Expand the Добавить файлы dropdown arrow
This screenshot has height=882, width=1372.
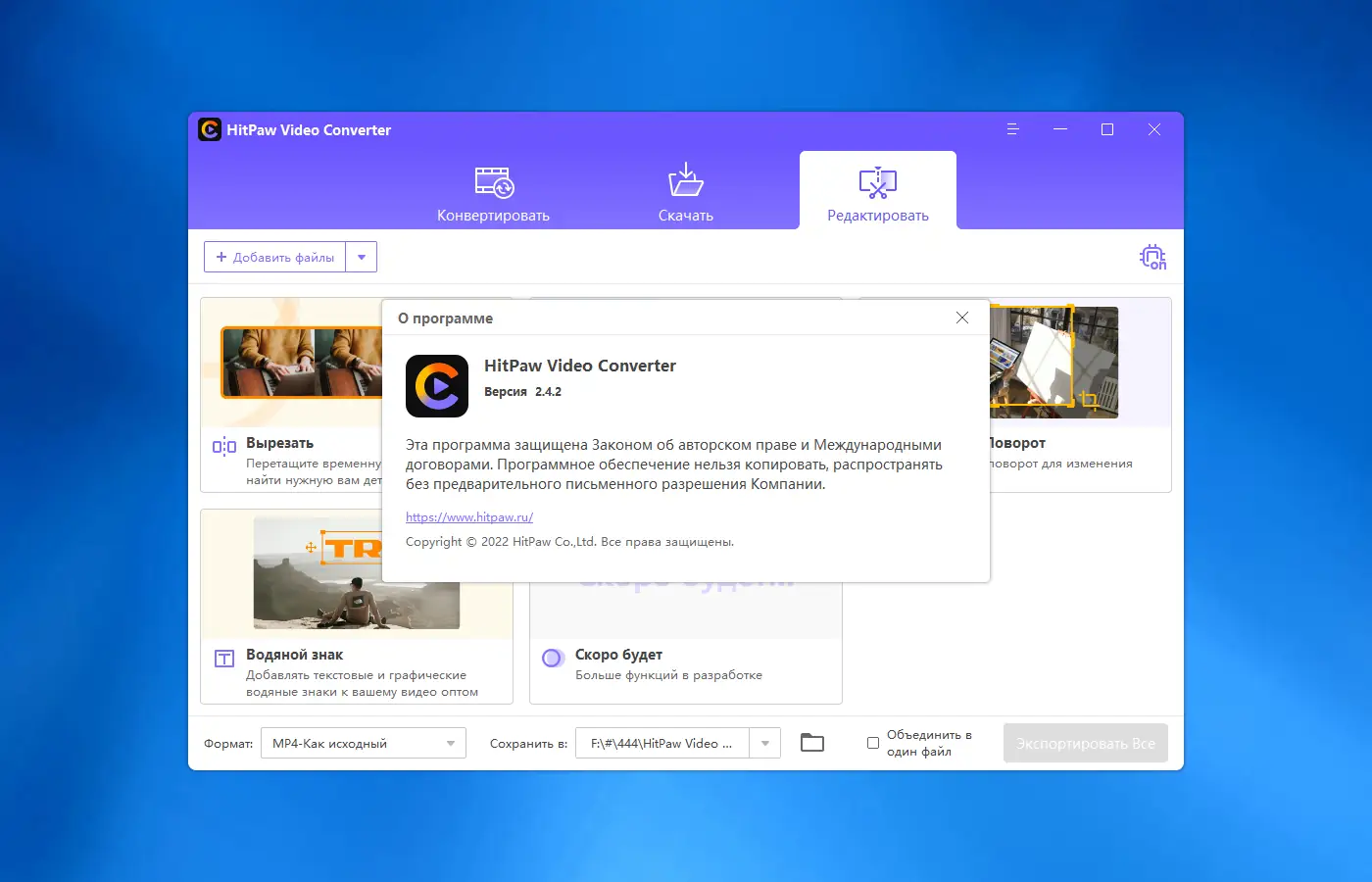pos(362,257)
